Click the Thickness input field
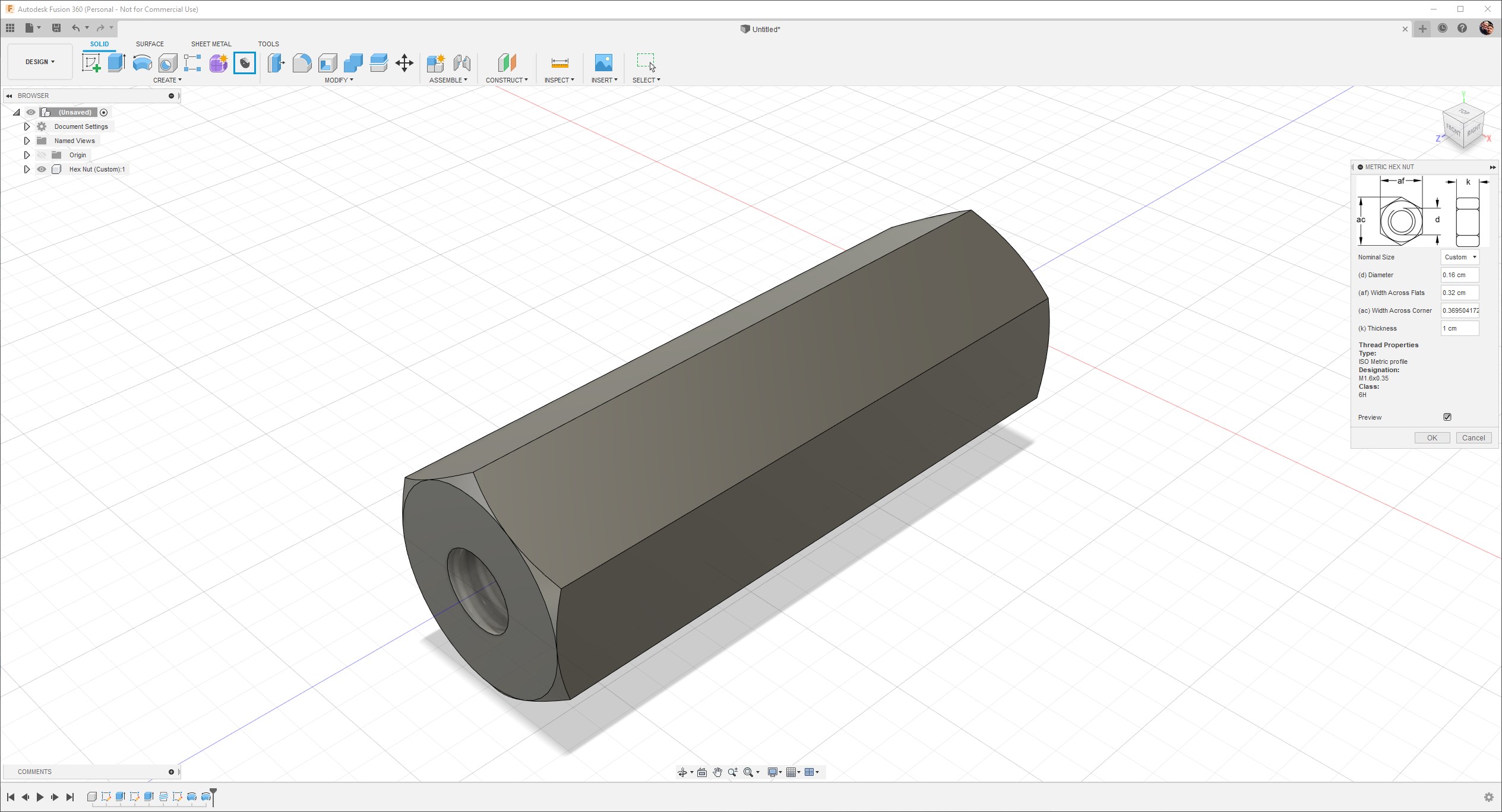Image resolution: width=1502 pixels, height=812 pixels. (1459, 328)
